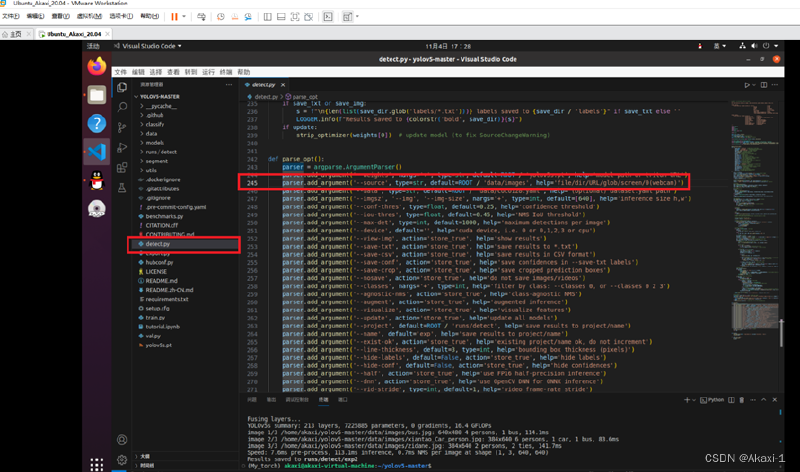Split the editor to the right
The width and height of the screenshot is (800, 472).
coord(764,85)
